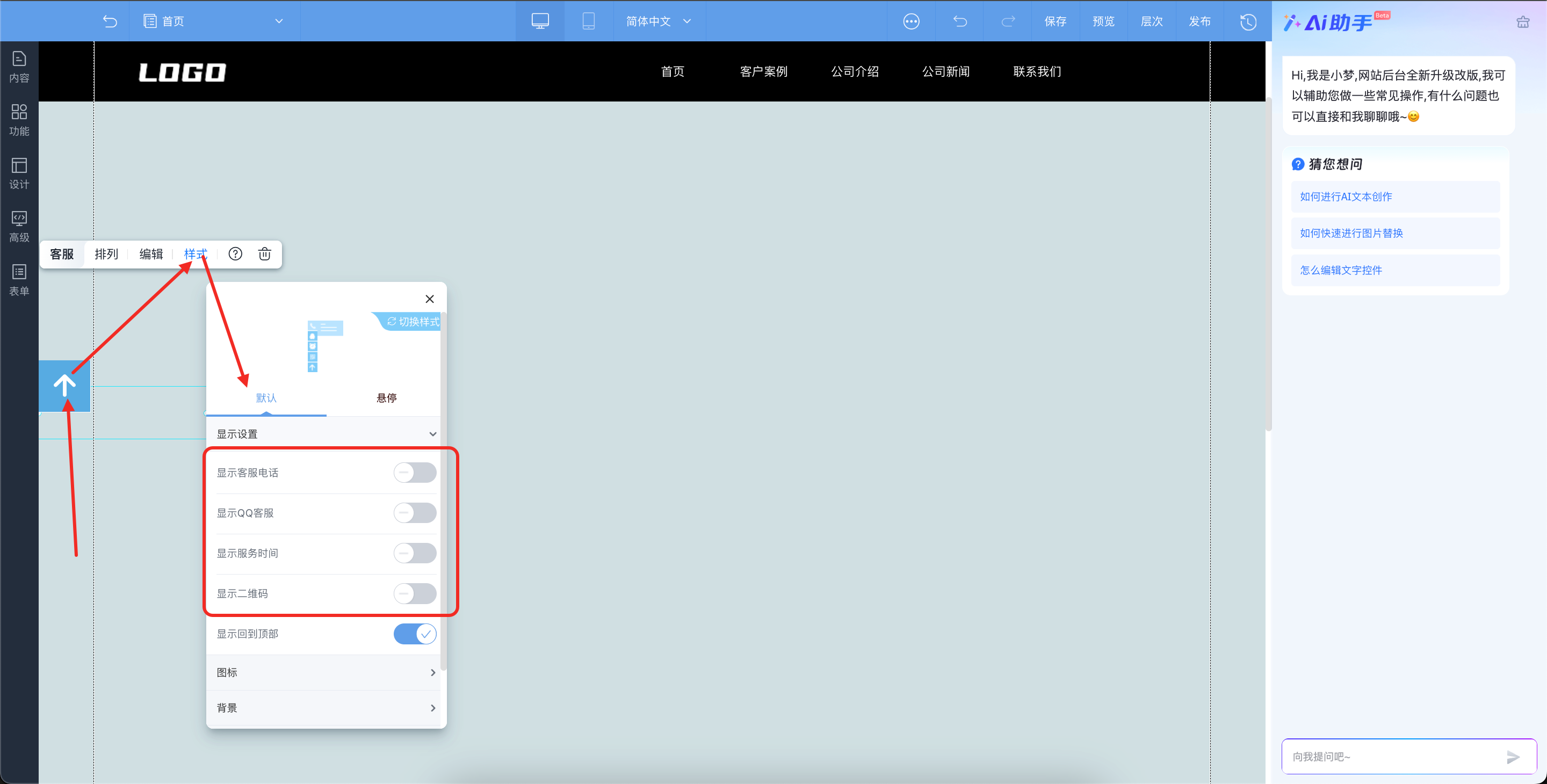Click the 客服 label in widget toolbar
Screen dimensions: 1547x784
click(62, 254)
